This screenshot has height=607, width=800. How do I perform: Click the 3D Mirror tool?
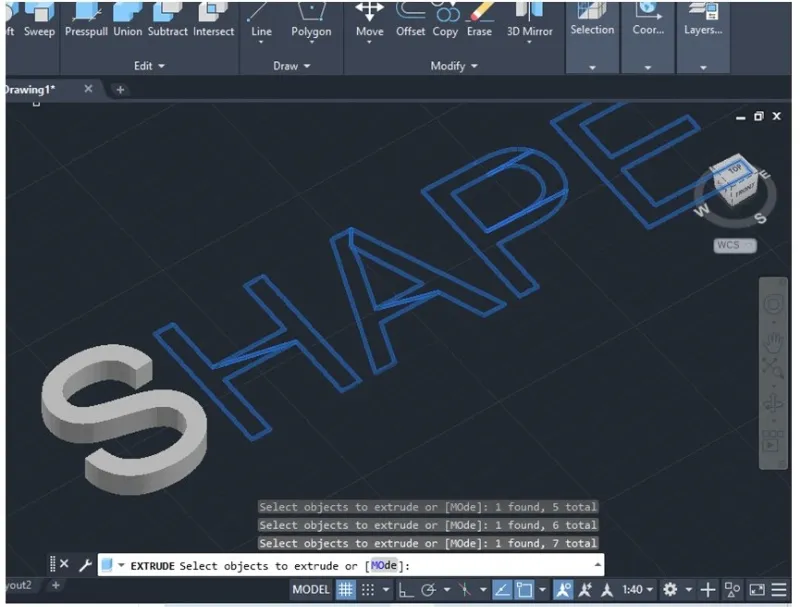pyautogui.click(x=529, y=19)
